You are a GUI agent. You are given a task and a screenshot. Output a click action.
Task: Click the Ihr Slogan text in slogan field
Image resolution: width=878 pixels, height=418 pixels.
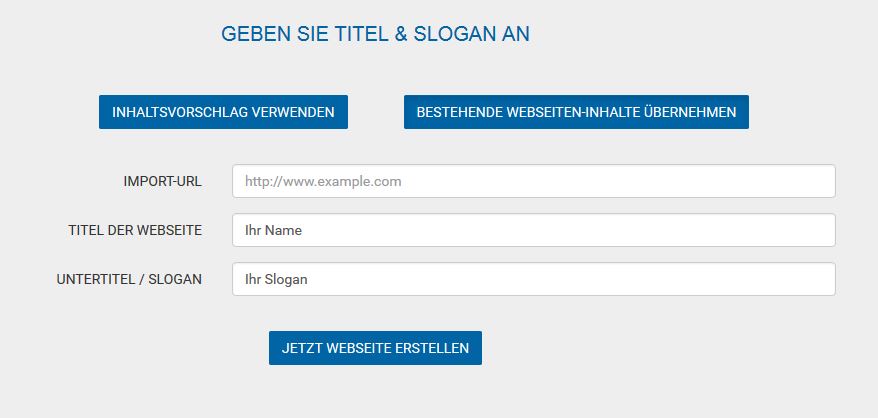(x=276, y=280)
